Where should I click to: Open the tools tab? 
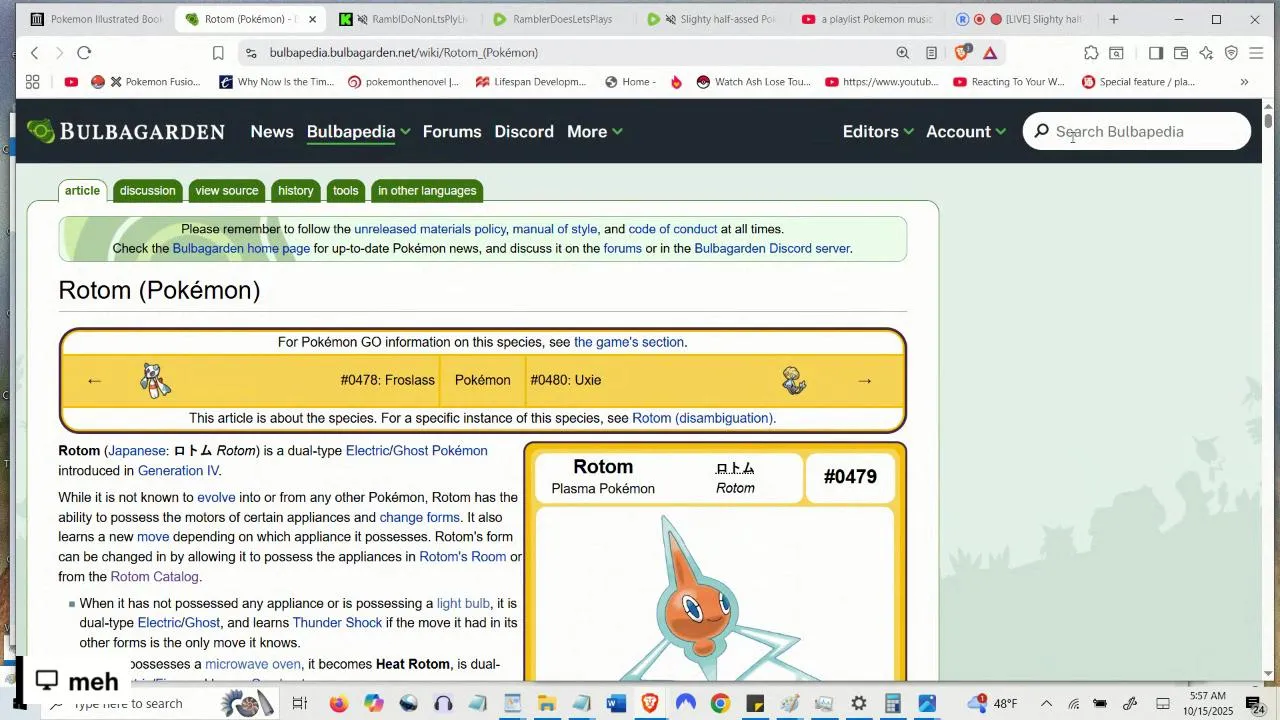346,191
